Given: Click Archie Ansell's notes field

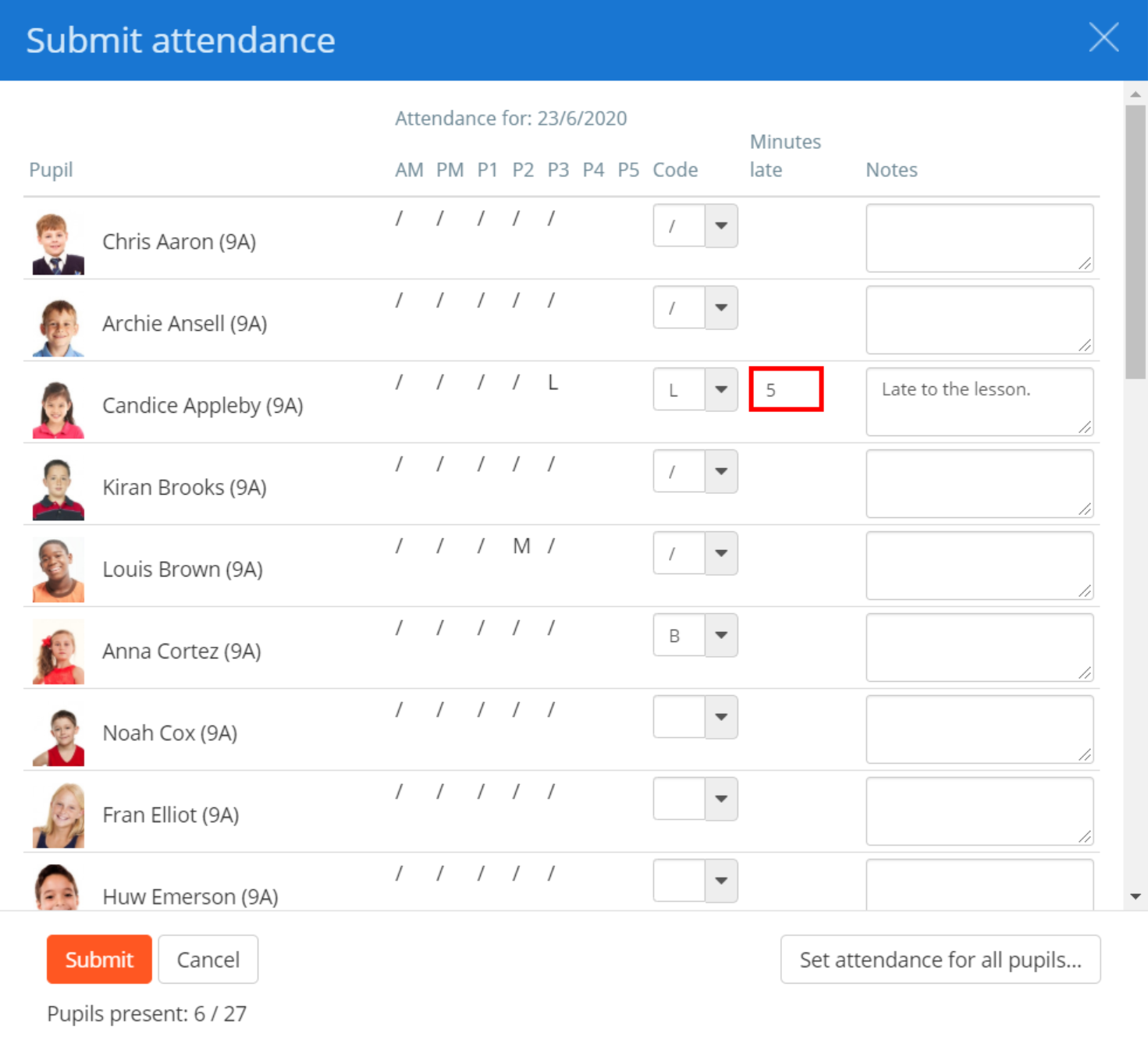Looking at the screenshot, I should point(979,319).
